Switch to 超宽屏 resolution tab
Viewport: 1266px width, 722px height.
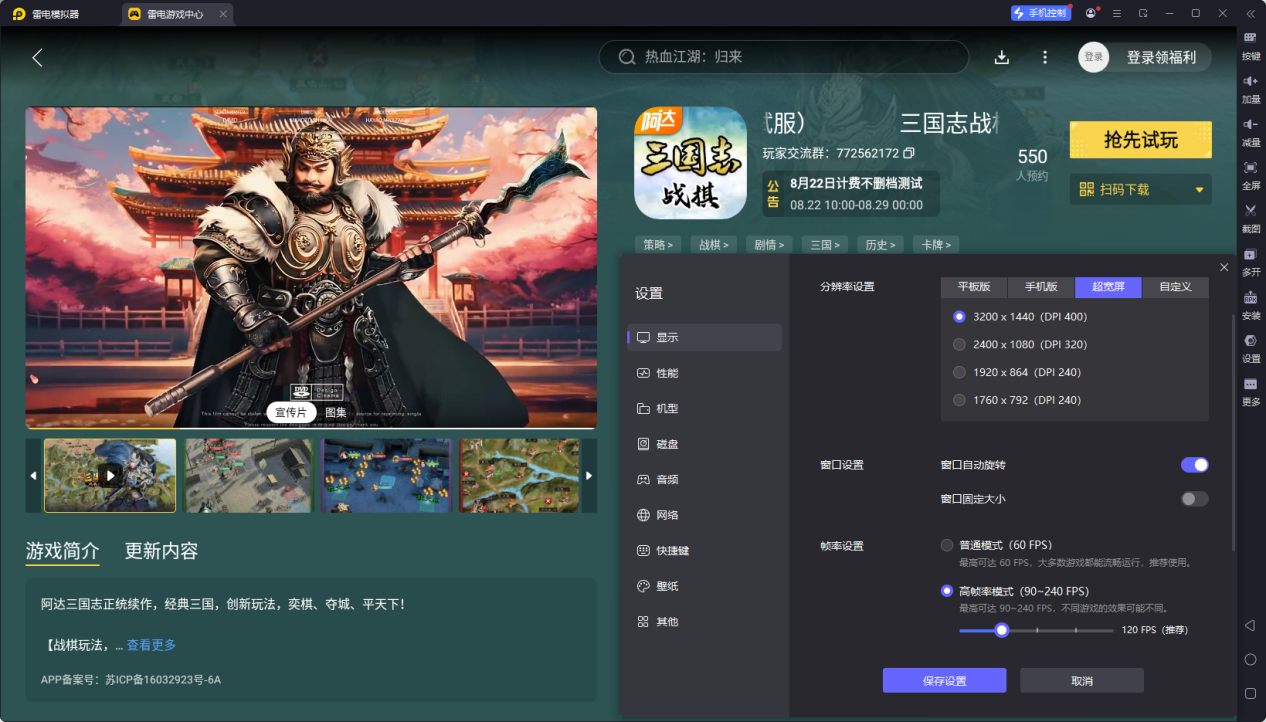[x=1108, y=287]
